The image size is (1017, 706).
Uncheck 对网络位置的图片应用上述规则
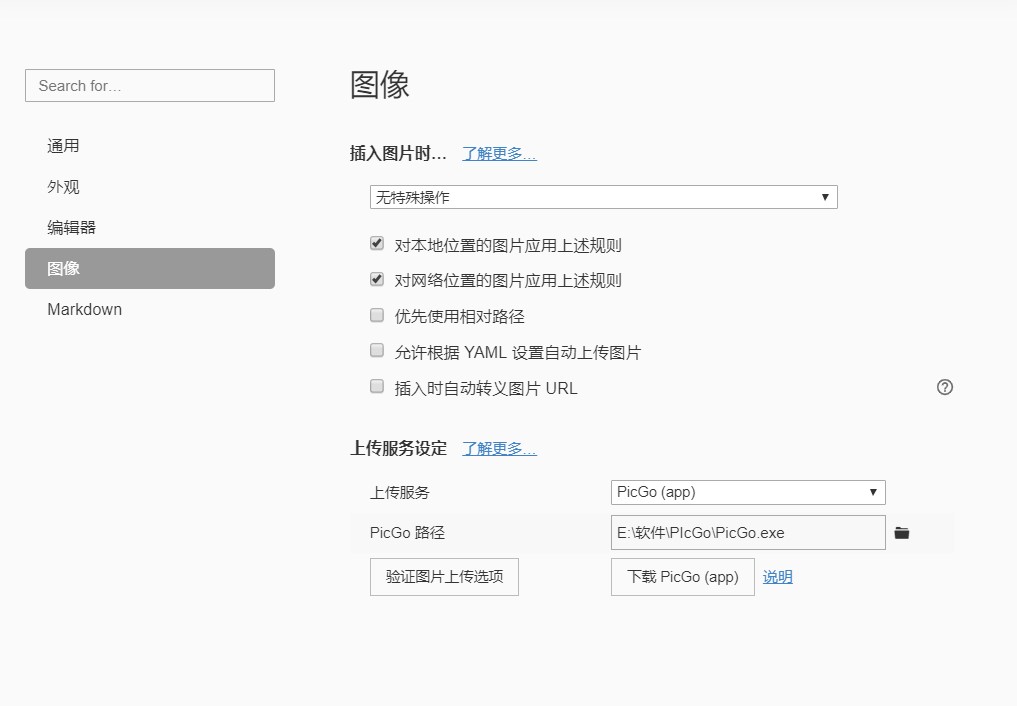[x=377, y=279]
